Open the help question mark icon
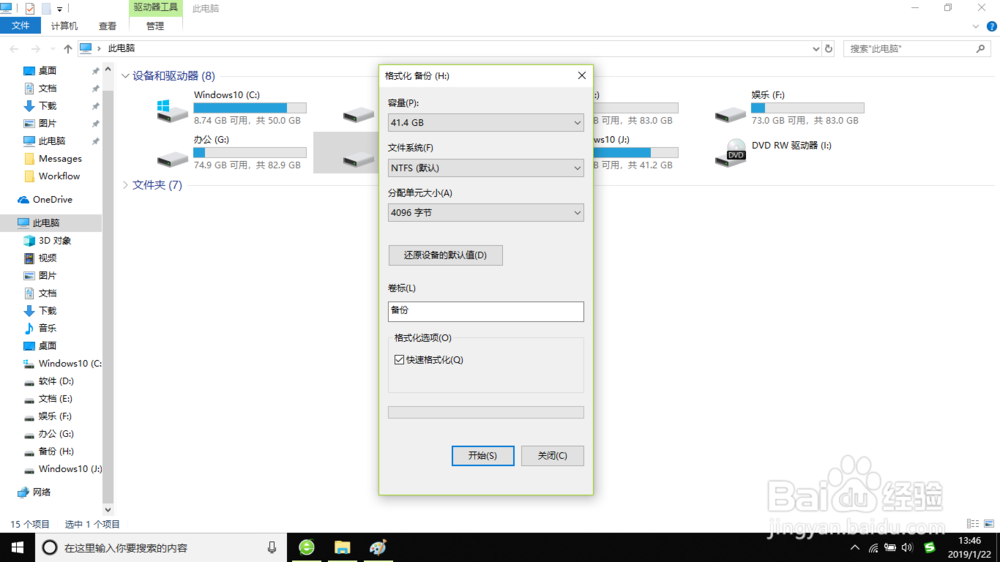 992,26
